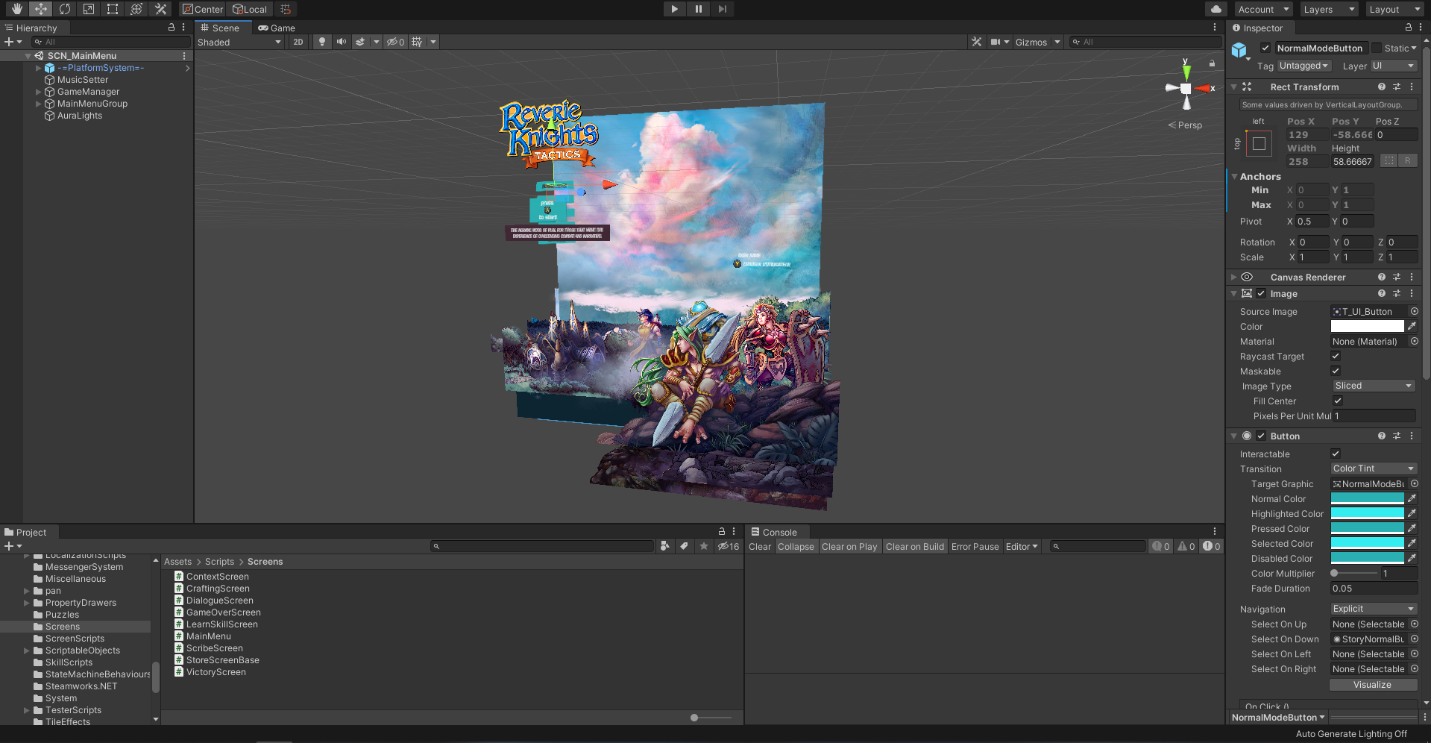Viewport: 1431px width, 743px height.
Task: Open Rect Transform help reference icon
Action: 1381,87
